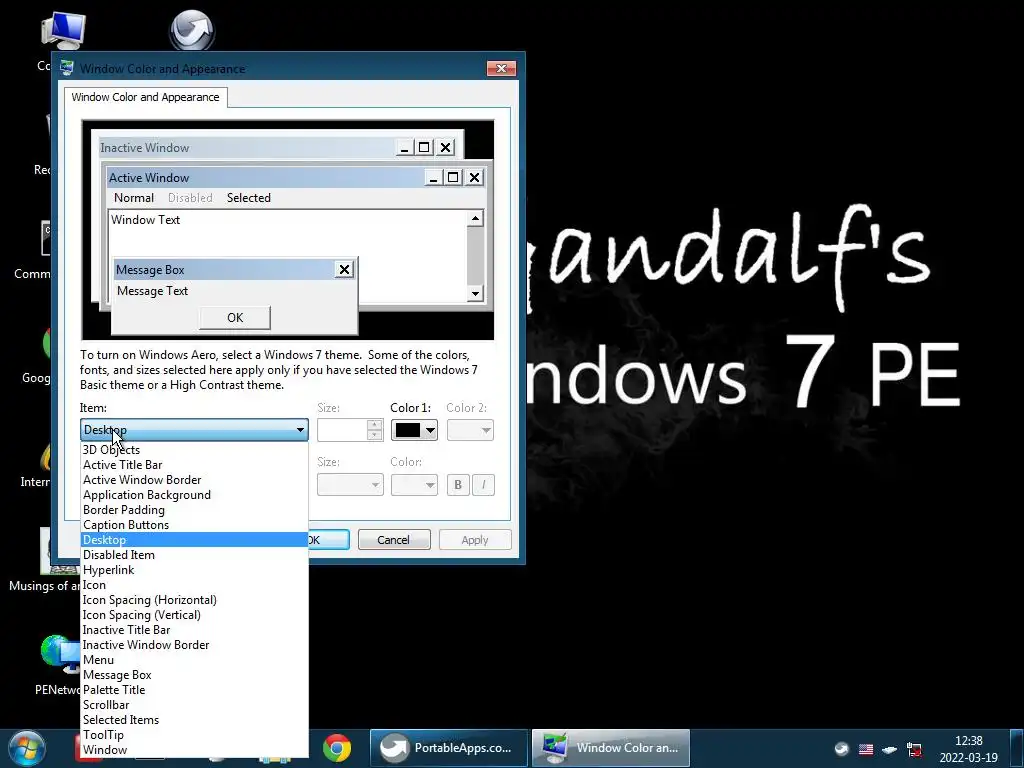
Task: Select Inactive Window Border entry
Action: coord(194,645)
